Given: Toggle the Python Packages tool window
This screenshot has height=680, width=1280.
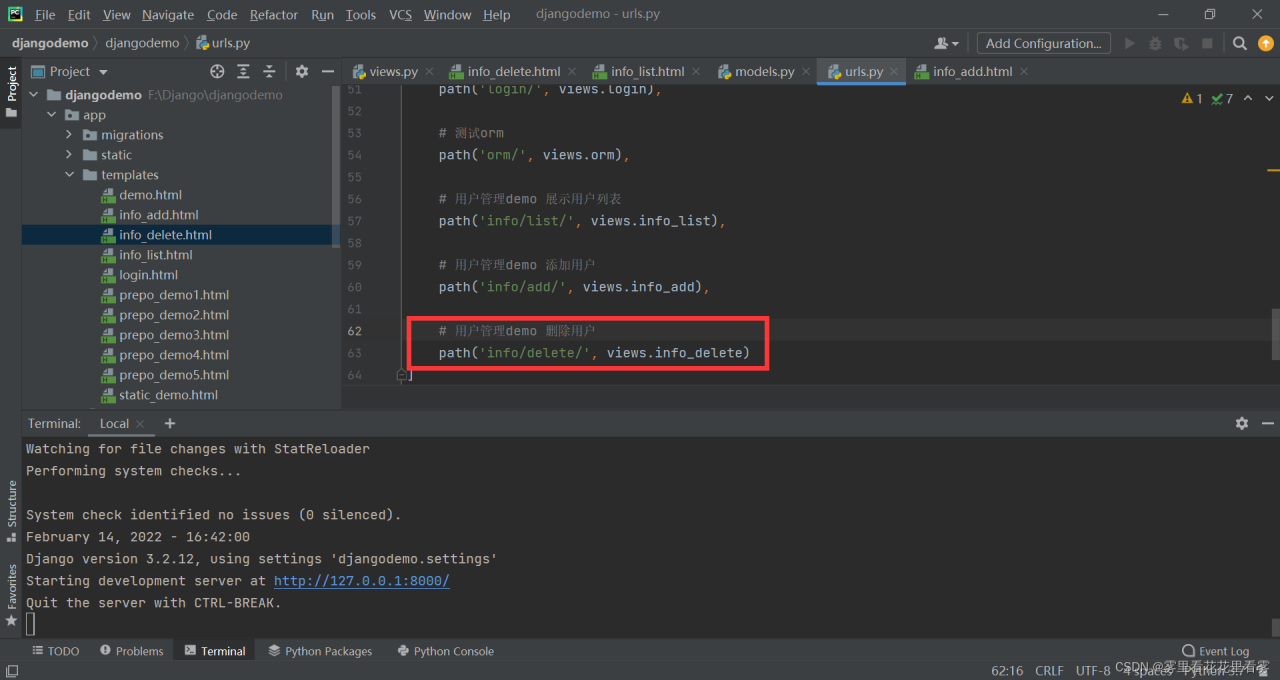Looking at the screenshot, I should coord(320,651).
